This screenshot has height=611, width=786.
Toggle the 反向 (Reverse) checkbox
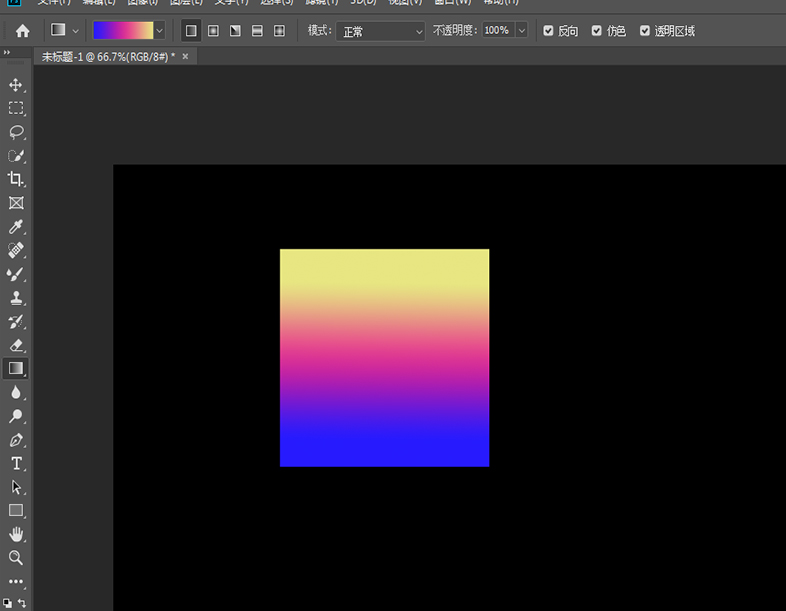pyautogui.click(x=548, y=31)
